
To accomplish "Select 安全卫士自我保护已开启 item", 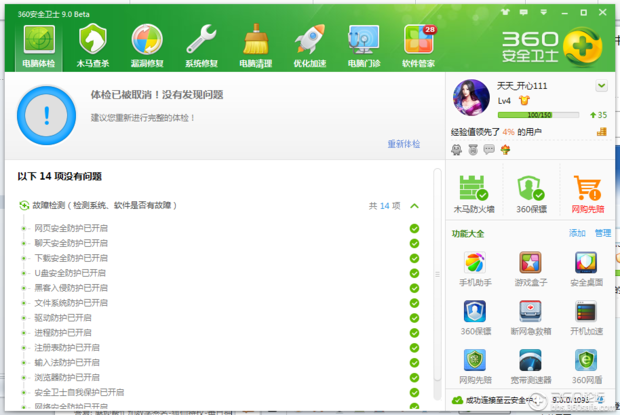I will coord(79,392).
